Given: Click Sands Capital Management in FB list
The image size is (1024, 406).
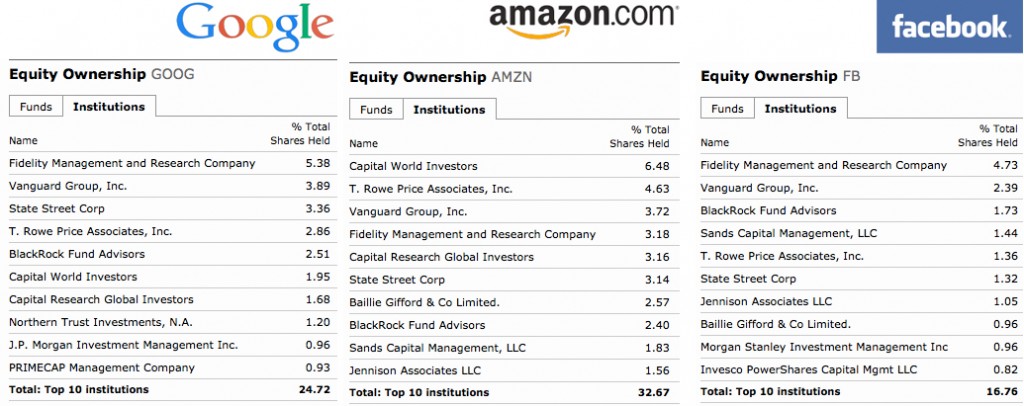Looking at the screenshot, I should click(x=789, y=233).
